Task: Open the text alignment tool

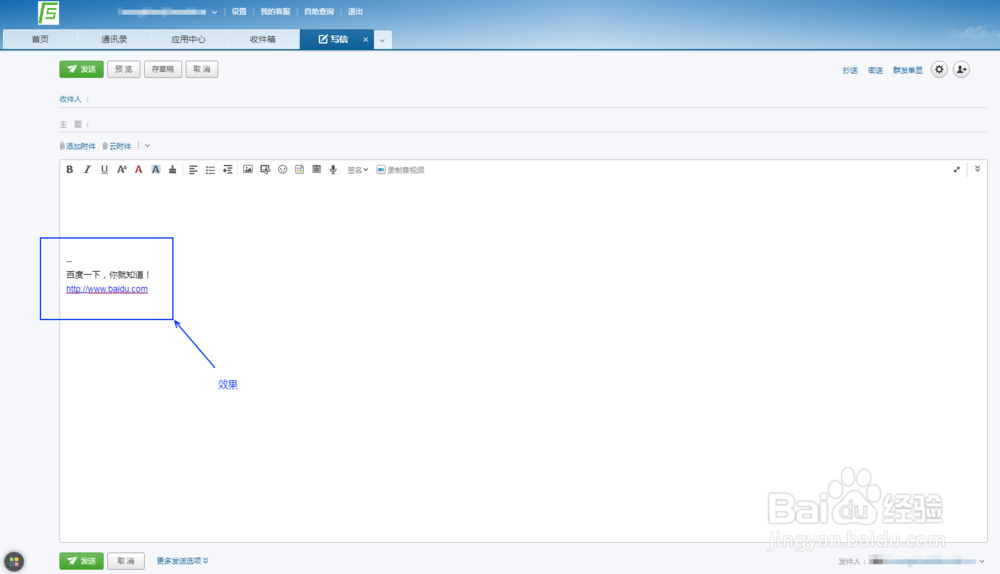Action: pyautogui.click(x=193, y=170)
